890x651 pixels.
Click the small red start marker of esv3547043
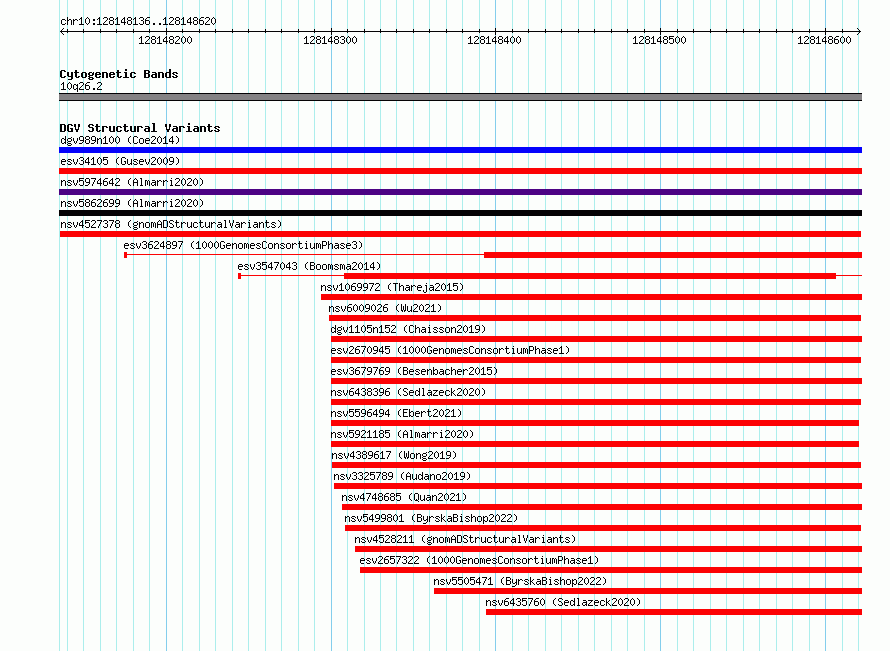click(x=240, y=276)
